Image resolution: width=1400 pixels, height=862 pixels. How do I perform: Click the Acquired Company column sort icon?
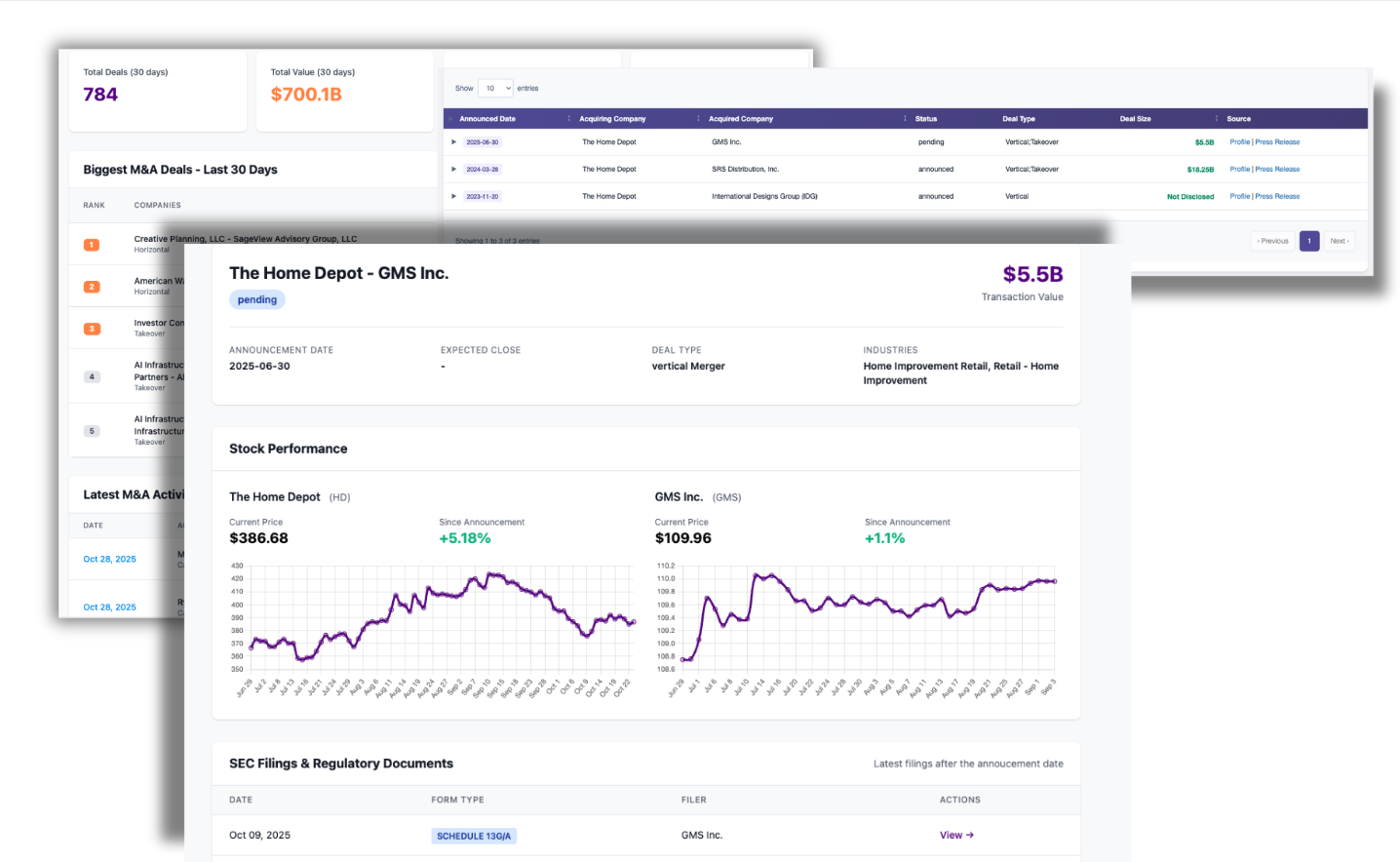click(904, 118)
